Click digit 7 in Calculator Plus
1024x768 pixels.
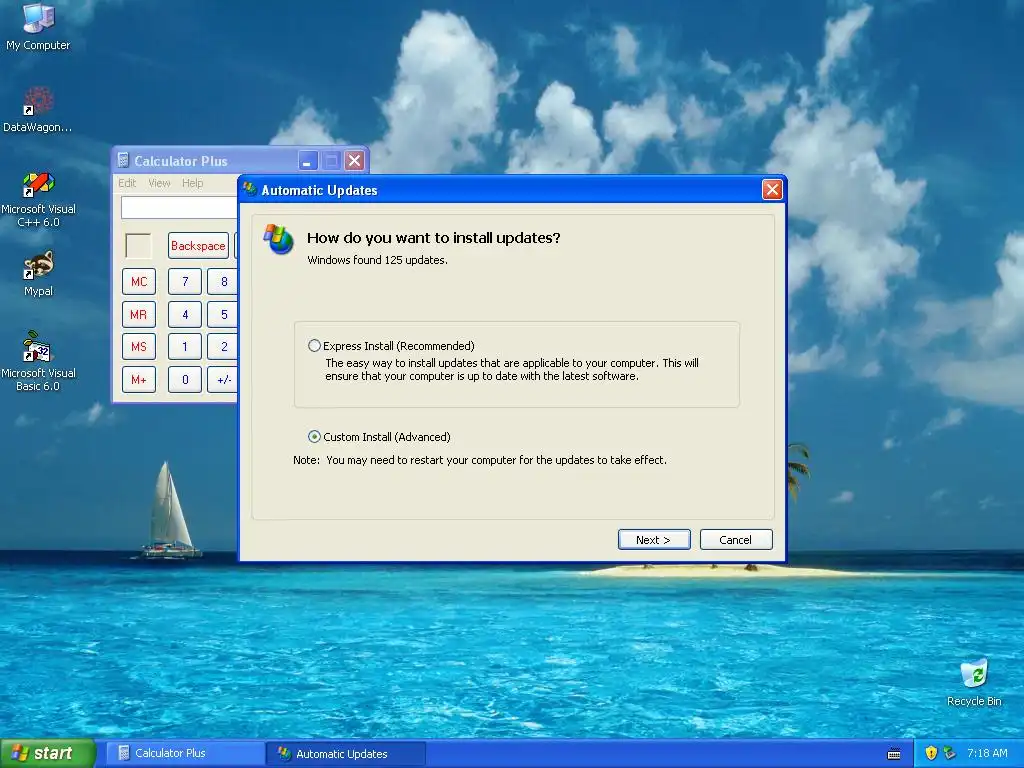coord(185,281)
